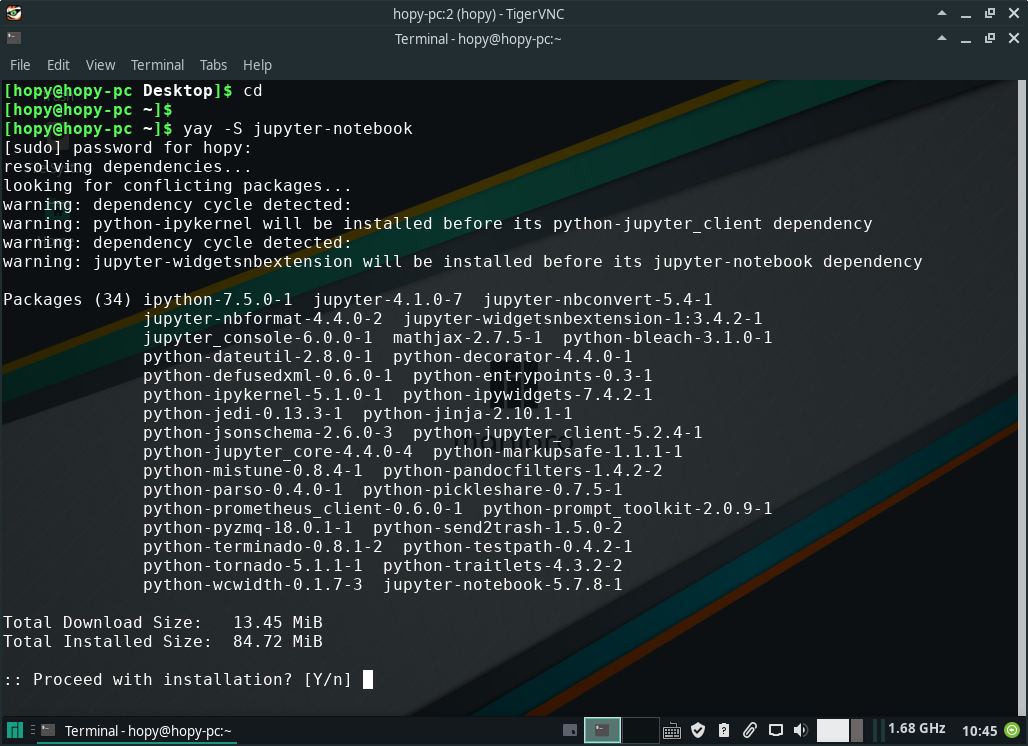Image resolution: width=1028 pixels, height=746 pixels.
Task: Click the 10:45 clock
Action: point(979,730)
